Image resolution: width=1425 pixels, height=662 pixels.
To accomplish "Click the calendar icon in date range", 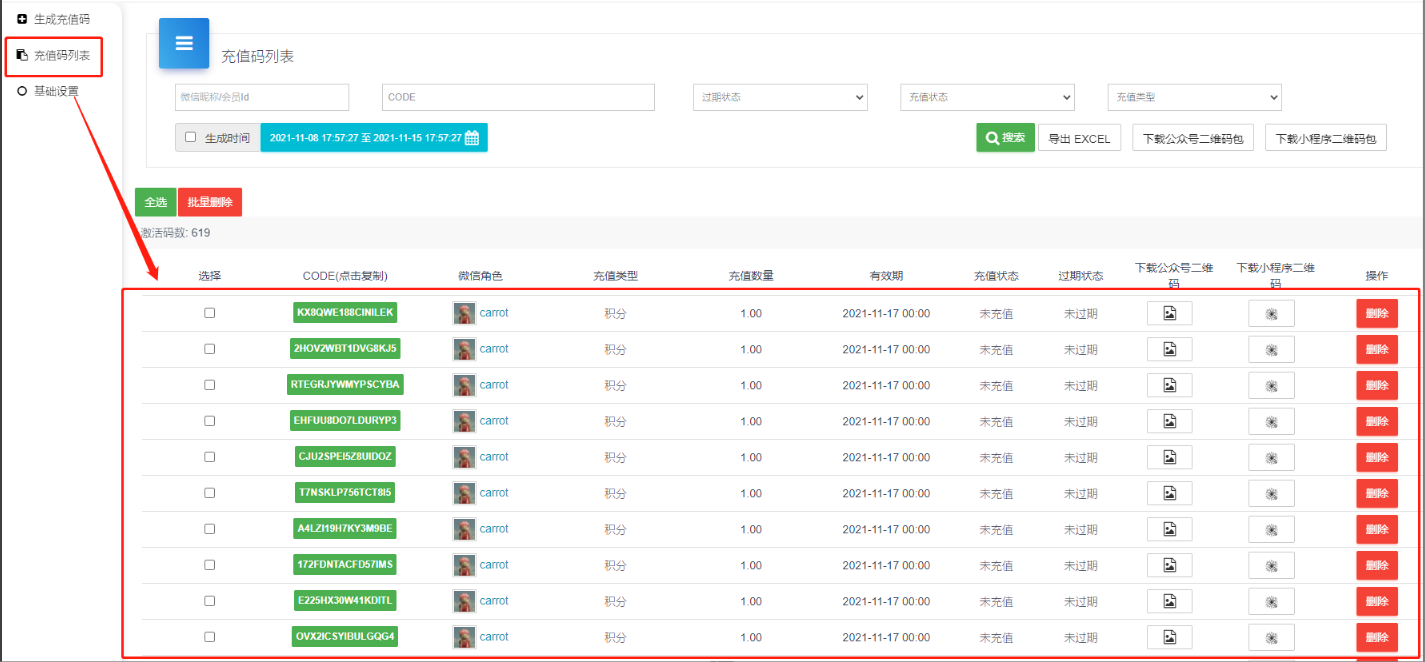I will tap(472, 138).
